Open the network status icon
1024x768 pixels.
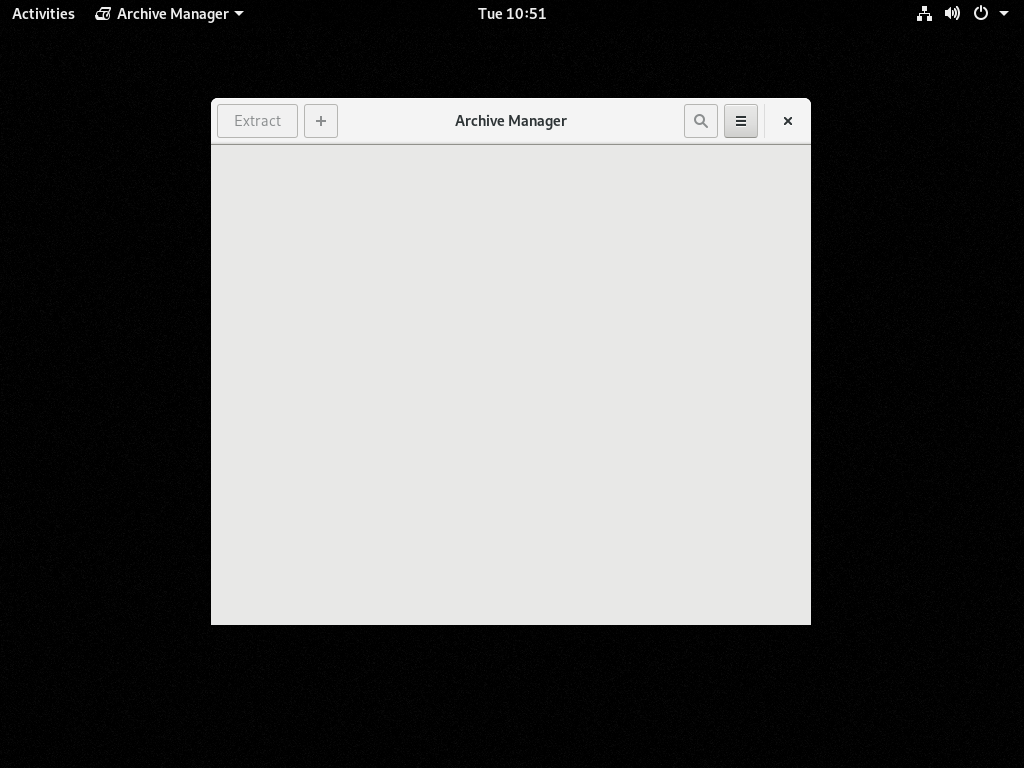(x=924, y=14)
